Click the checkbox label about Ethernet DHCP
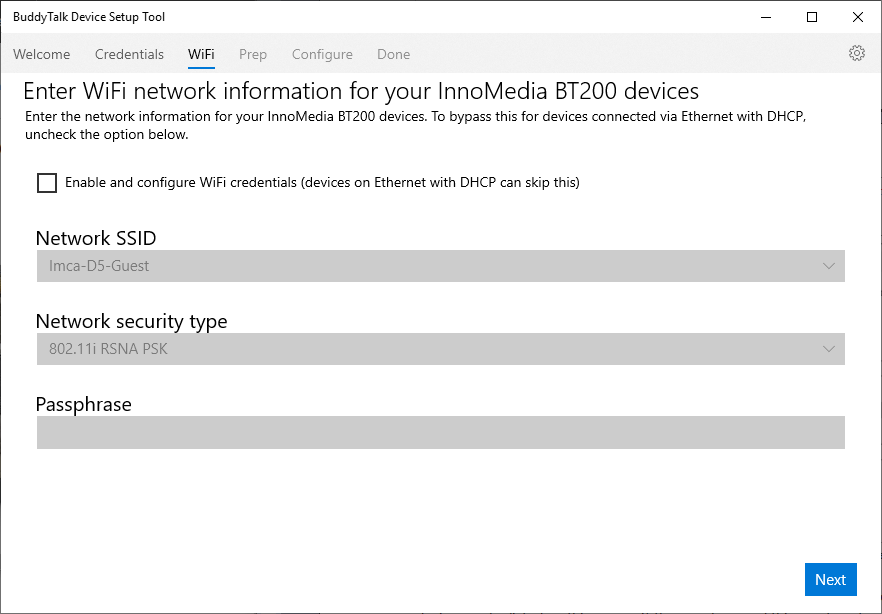882x614 pixels. 322,183
